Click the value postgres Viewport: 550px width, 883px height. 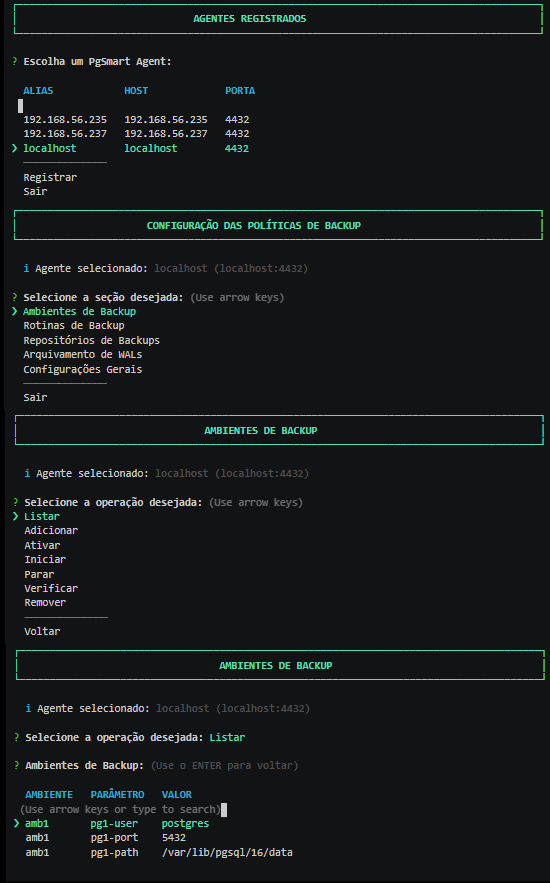click(185, 823)
